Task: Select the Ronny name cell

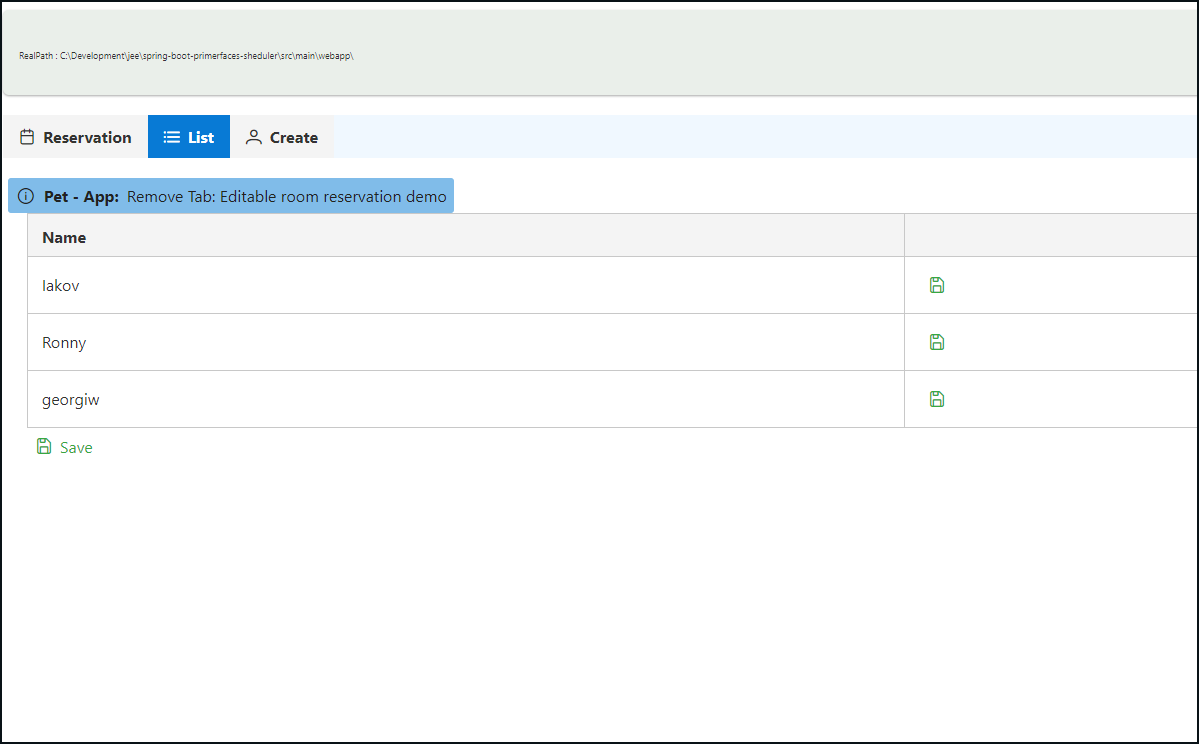Action: pyautogui.click(x=466, y=342)
